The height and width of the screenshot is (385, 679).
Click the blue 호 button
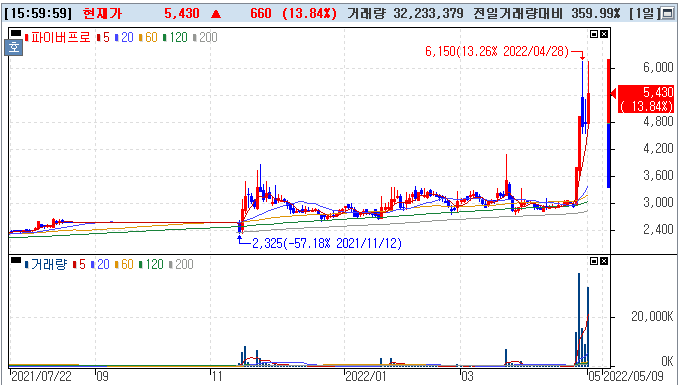[14, 47]
